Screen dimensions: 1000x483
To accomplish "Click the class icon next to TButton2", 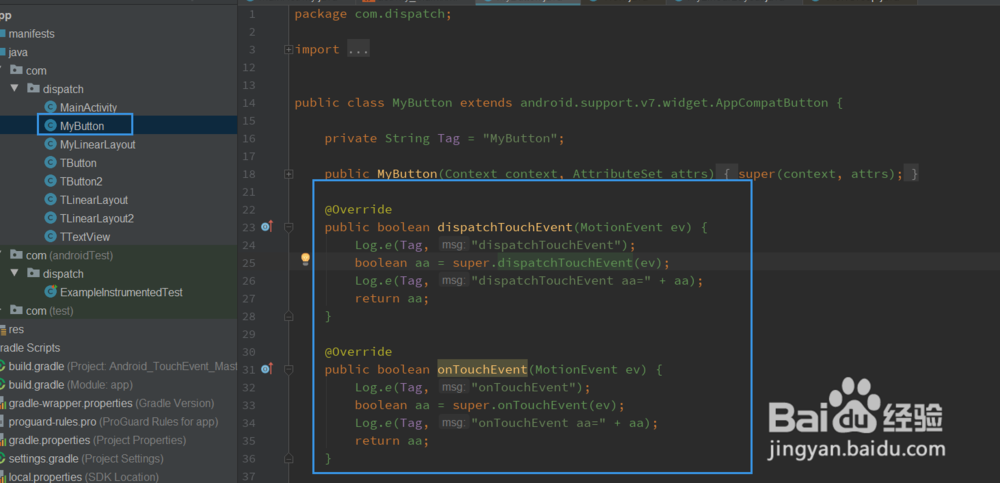I will (50, 181).
